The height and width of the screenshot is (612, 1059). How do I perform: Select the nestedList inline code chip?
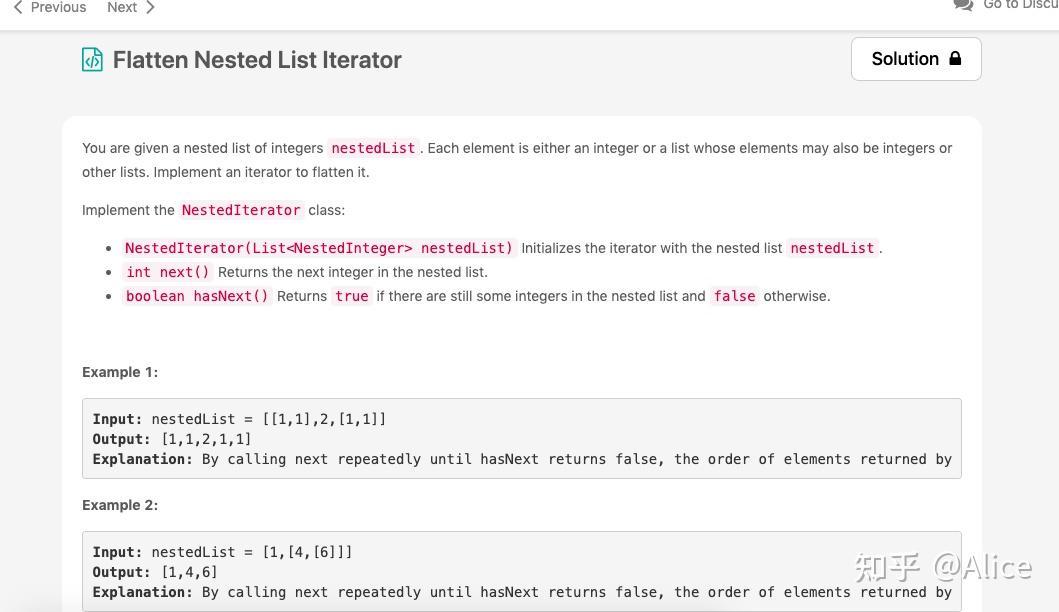[x=373, y=148]
